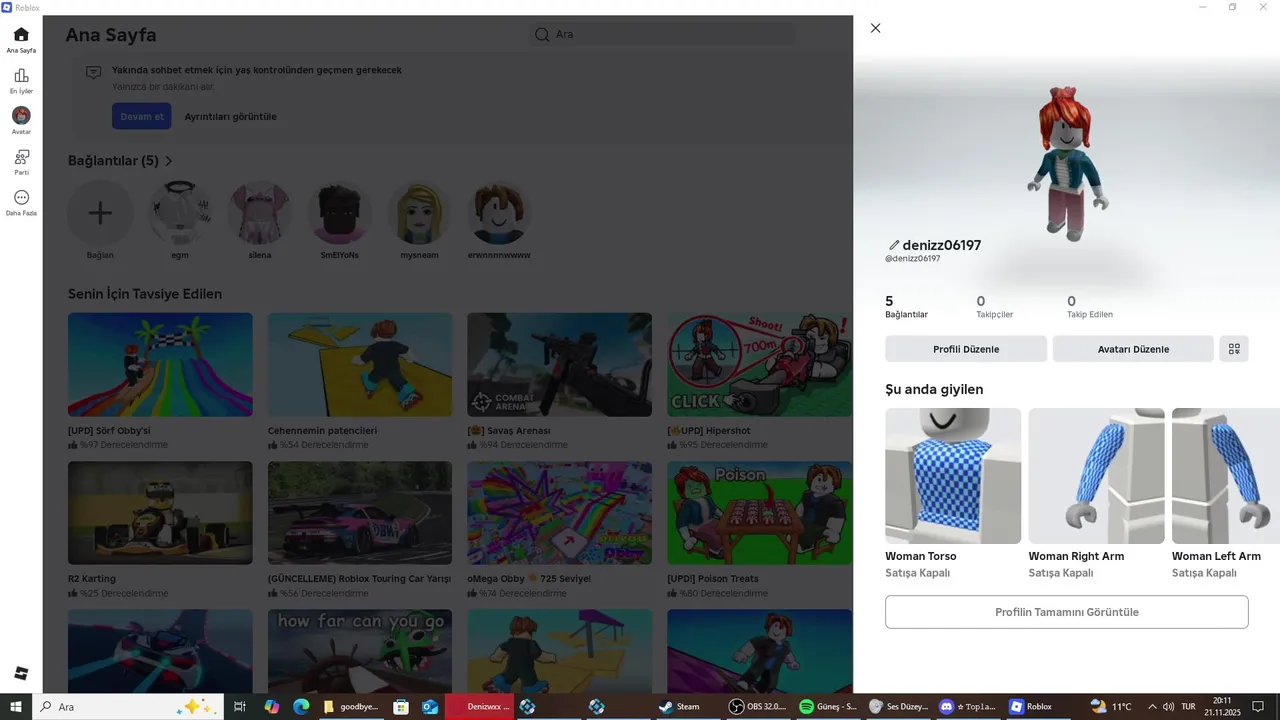This screenshot has width=1280, height=720.
Task: Open erwnnnnwwww connection avatar
Action: pos(499,213)
